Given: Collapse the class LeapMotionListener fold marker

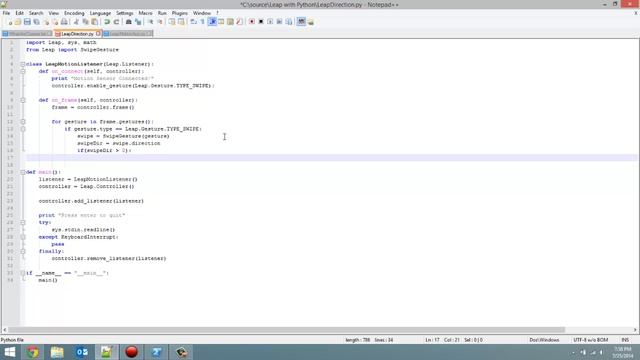Looking at the screenshot, I should pyautogui.click(x=23, y=64).
